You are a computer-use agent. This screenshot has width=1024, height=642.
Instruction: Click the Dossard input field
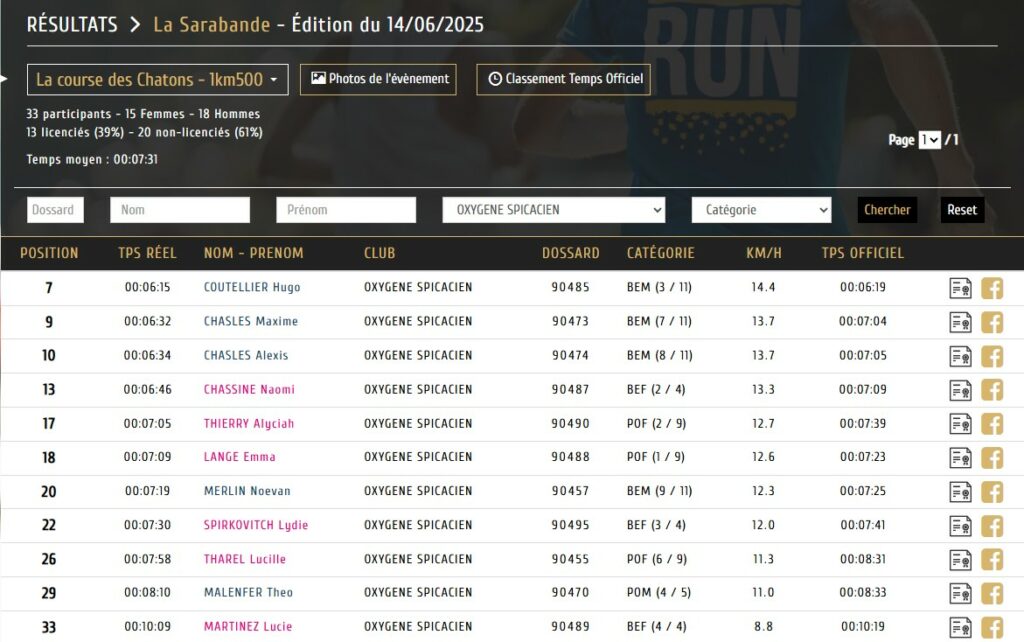click(55, 210)
